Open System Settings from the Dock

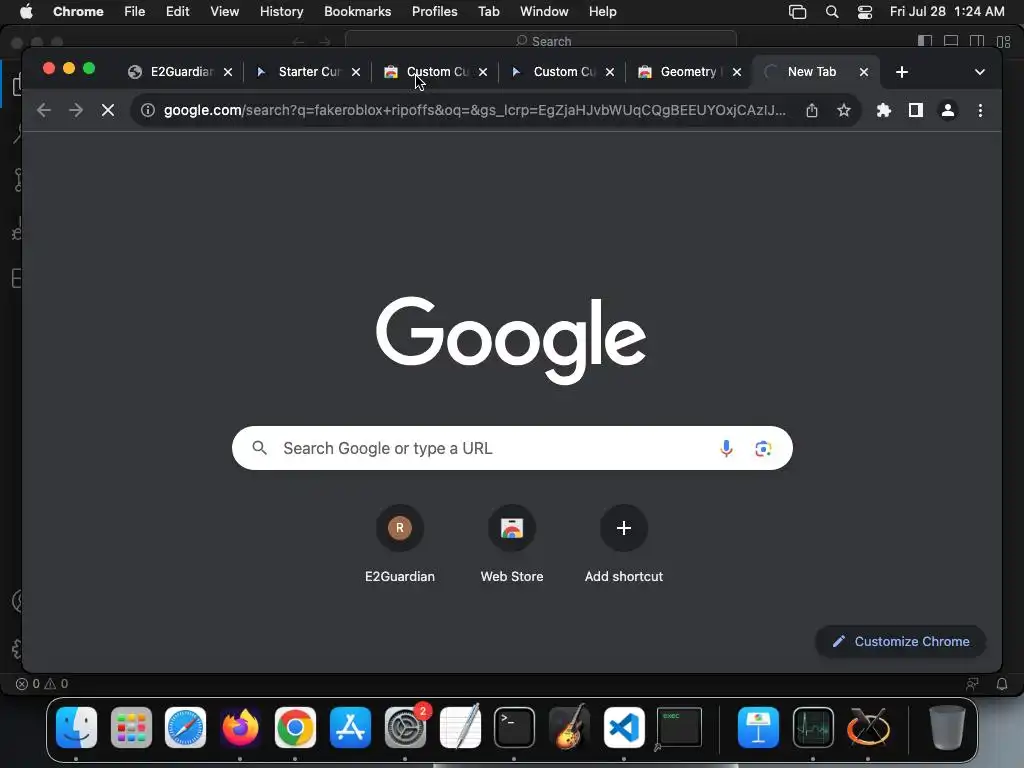click(x=405, y=727)
